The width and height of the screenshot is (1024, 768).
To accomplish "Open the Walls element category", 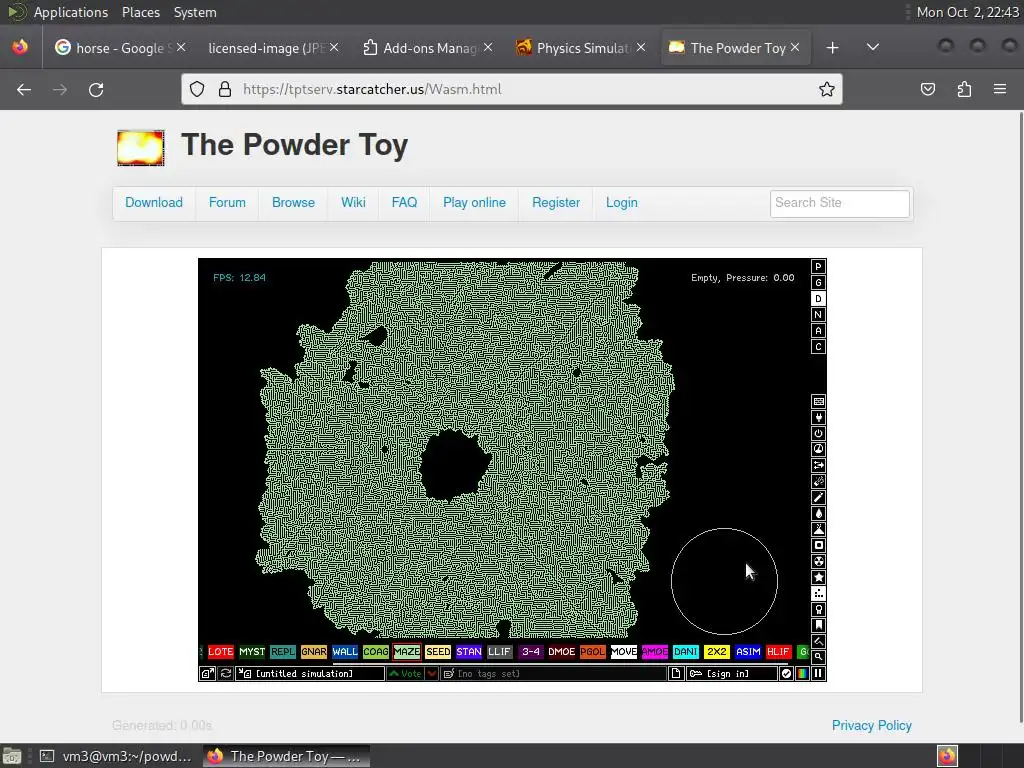I will pyautogui.click(x=818, y=401).
